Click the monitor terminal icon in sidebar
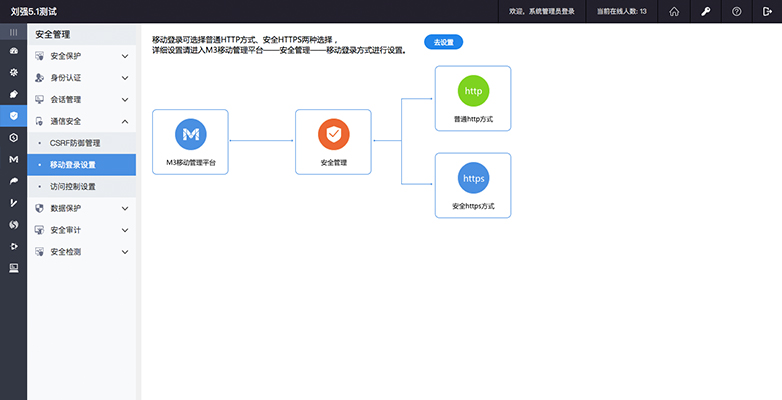 [13, 268]
